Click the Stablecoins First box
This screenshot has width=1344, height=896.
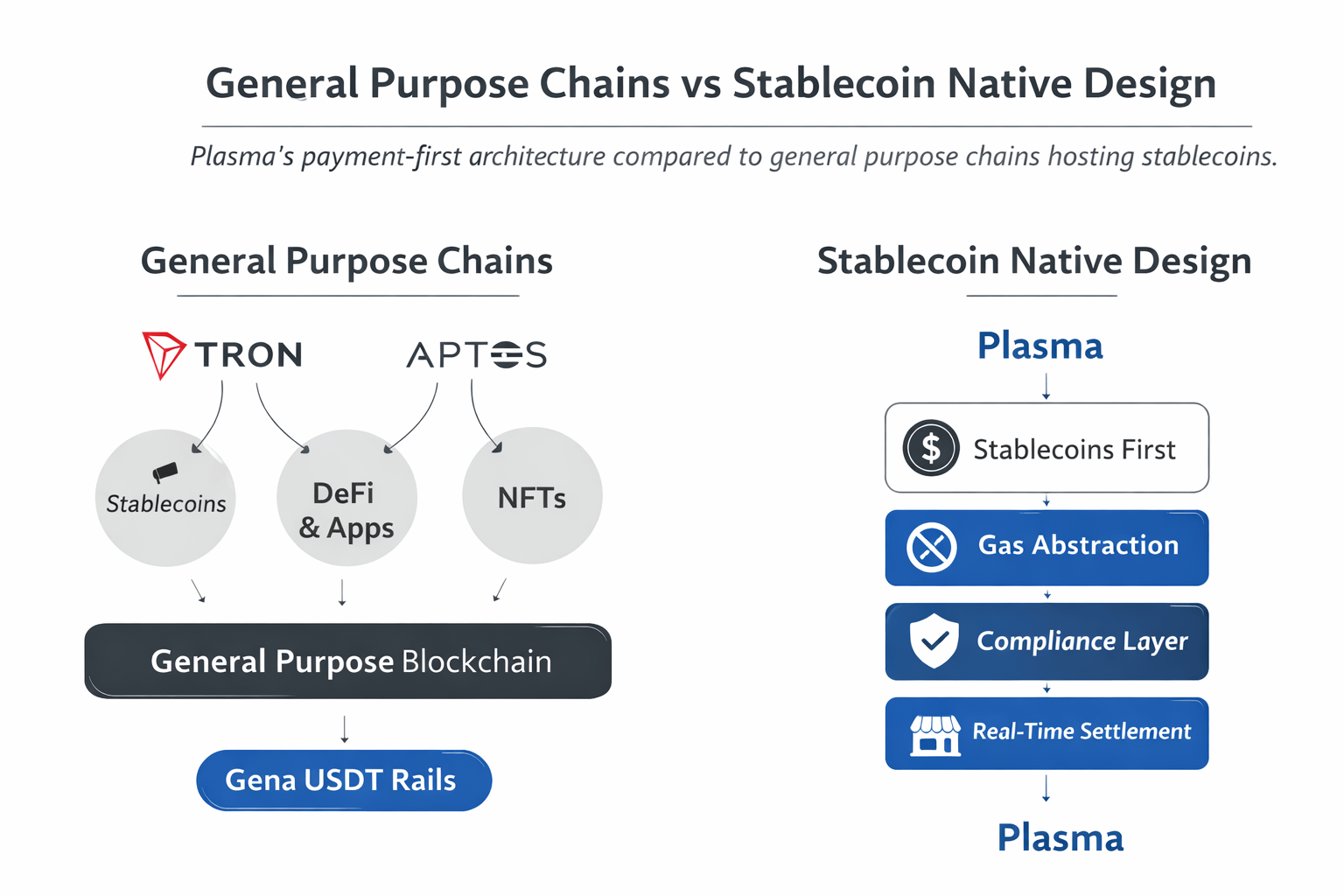pyautogui.click(x=1046, y=448)
